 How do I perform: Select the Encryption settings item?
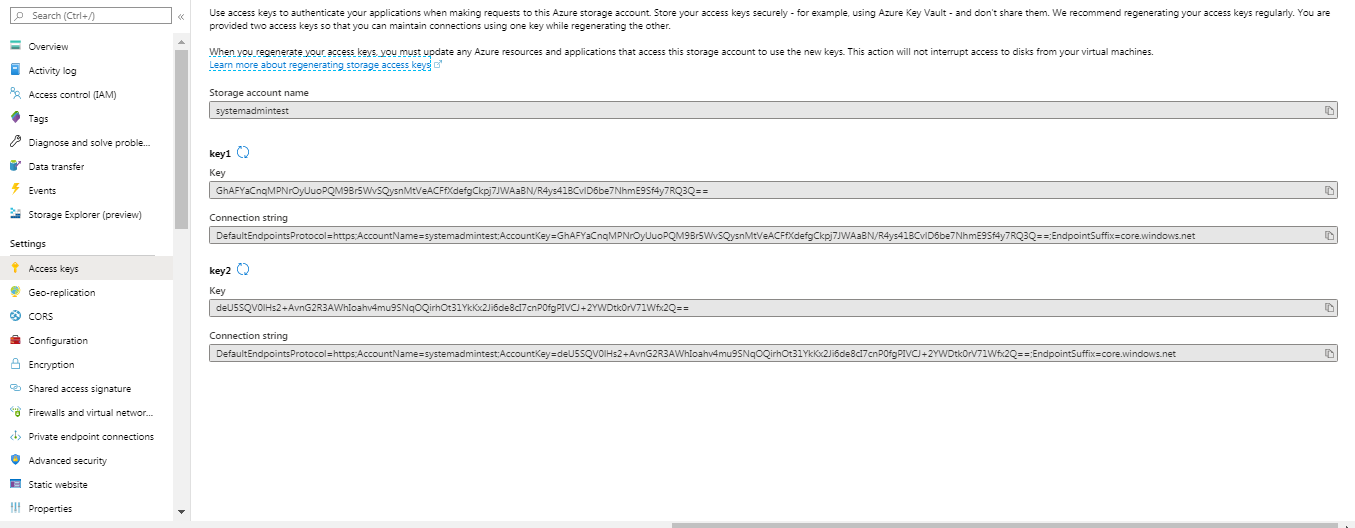pos(51,365)
